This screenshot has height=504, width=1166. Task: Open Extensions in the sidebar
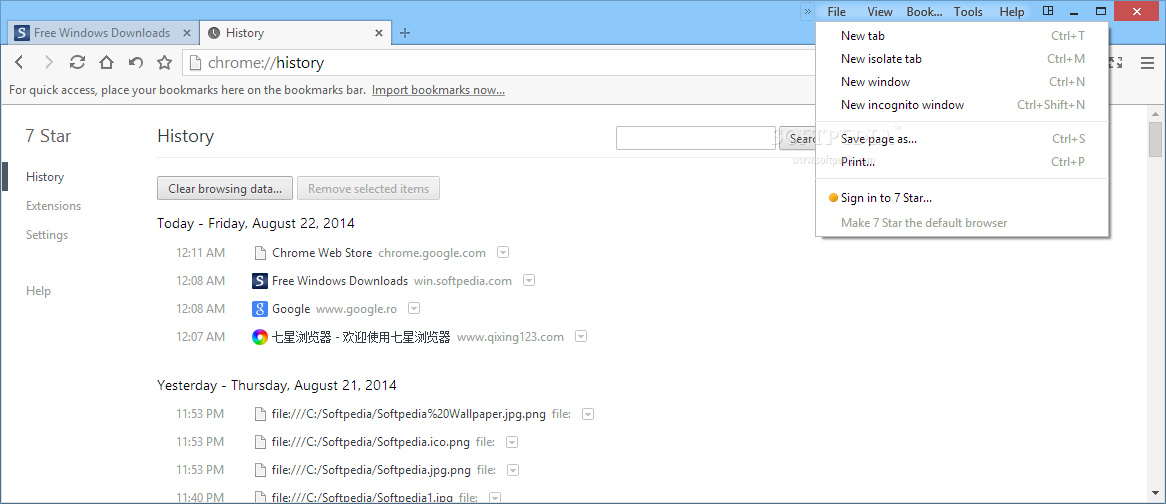(54, 206)
